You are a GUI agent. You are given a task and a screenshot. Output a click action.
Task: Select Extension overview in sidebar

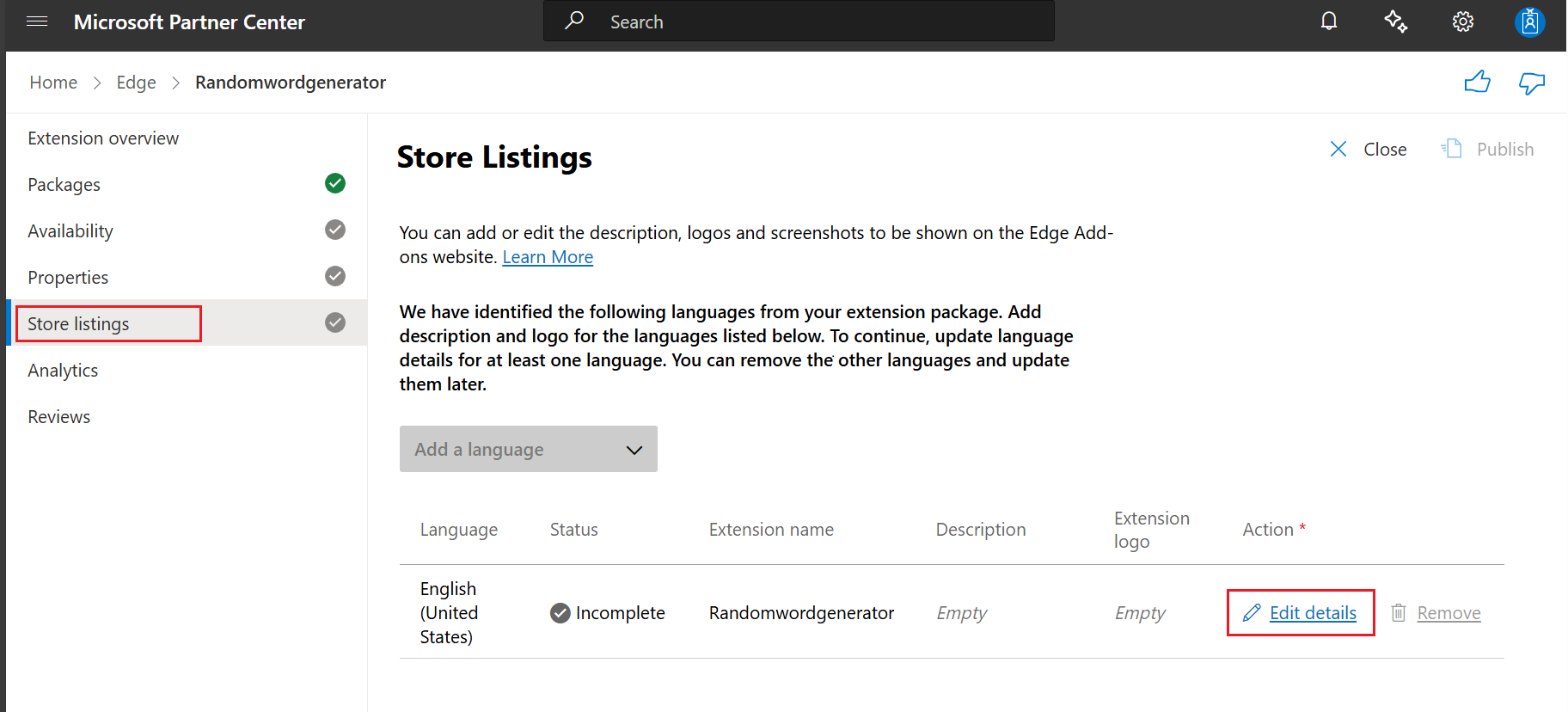point(103,138)
